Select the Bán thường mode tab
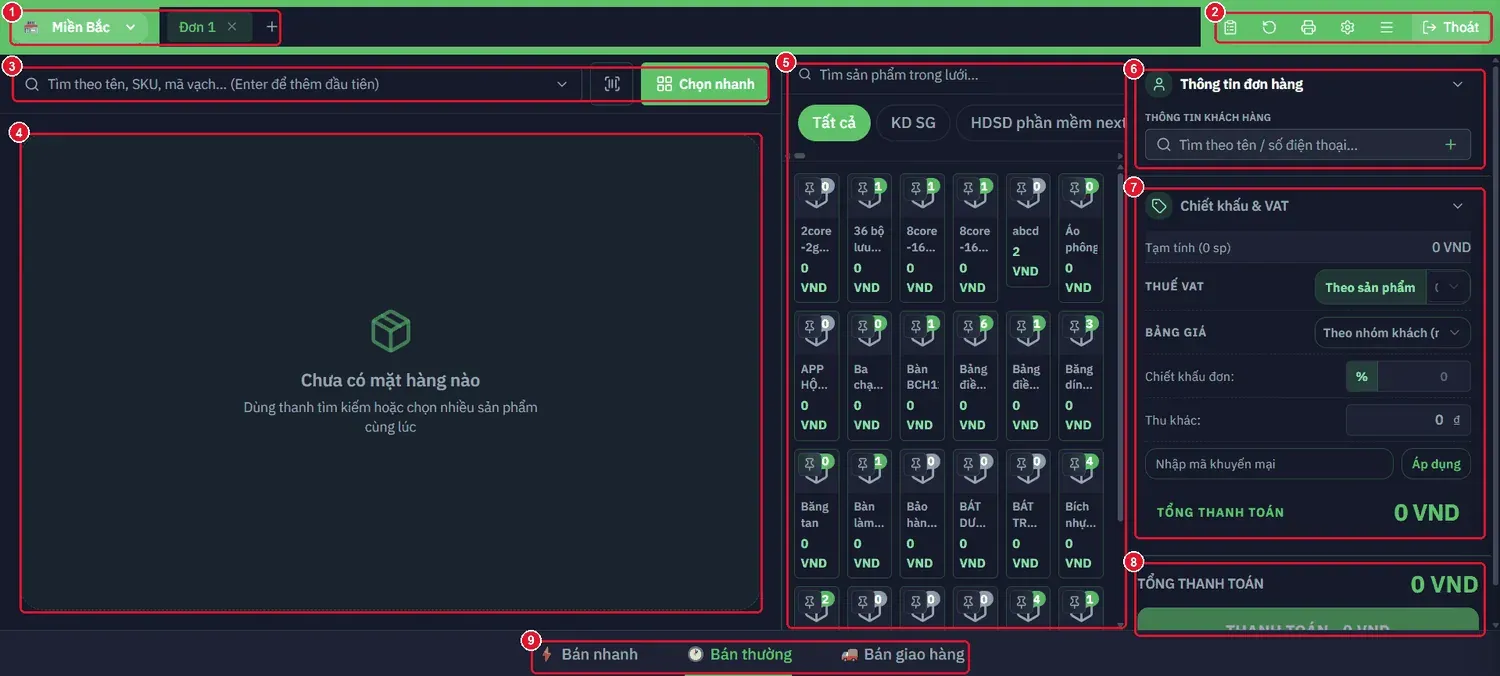This screenshot has width=1500, height=676. (740, 655)
